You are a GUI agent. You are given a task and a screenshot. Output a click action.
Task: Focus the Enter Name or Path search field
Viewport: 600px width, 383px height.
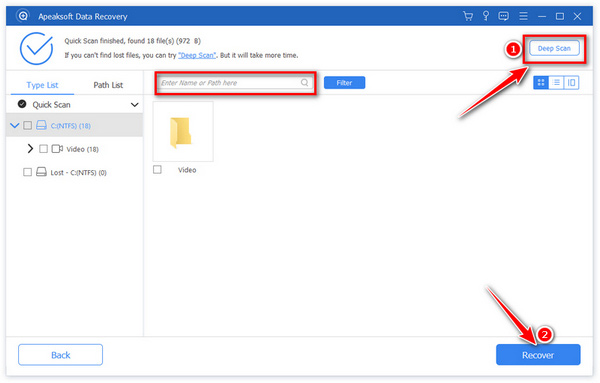point(235,83)
